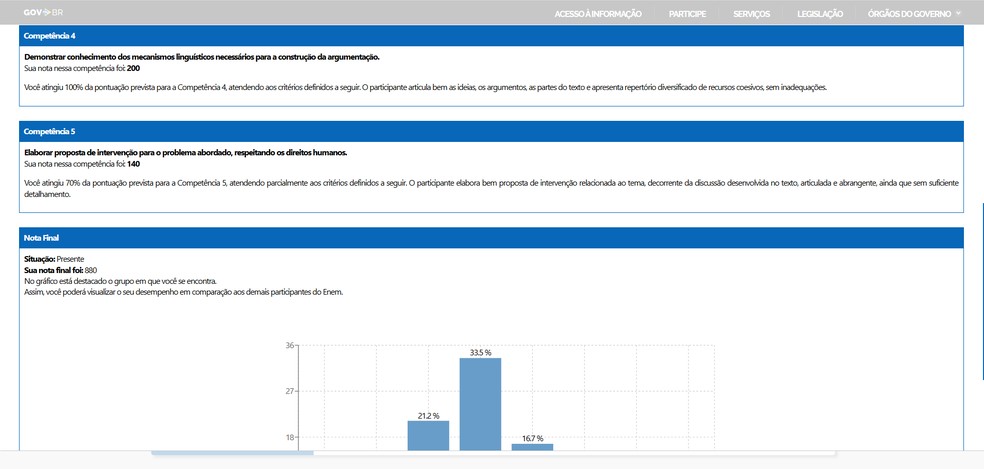This screenshot has height=469, width=984.
Task: Click the Competência 5 header bar
Action: pyautogui.click(x=491, y=131)
